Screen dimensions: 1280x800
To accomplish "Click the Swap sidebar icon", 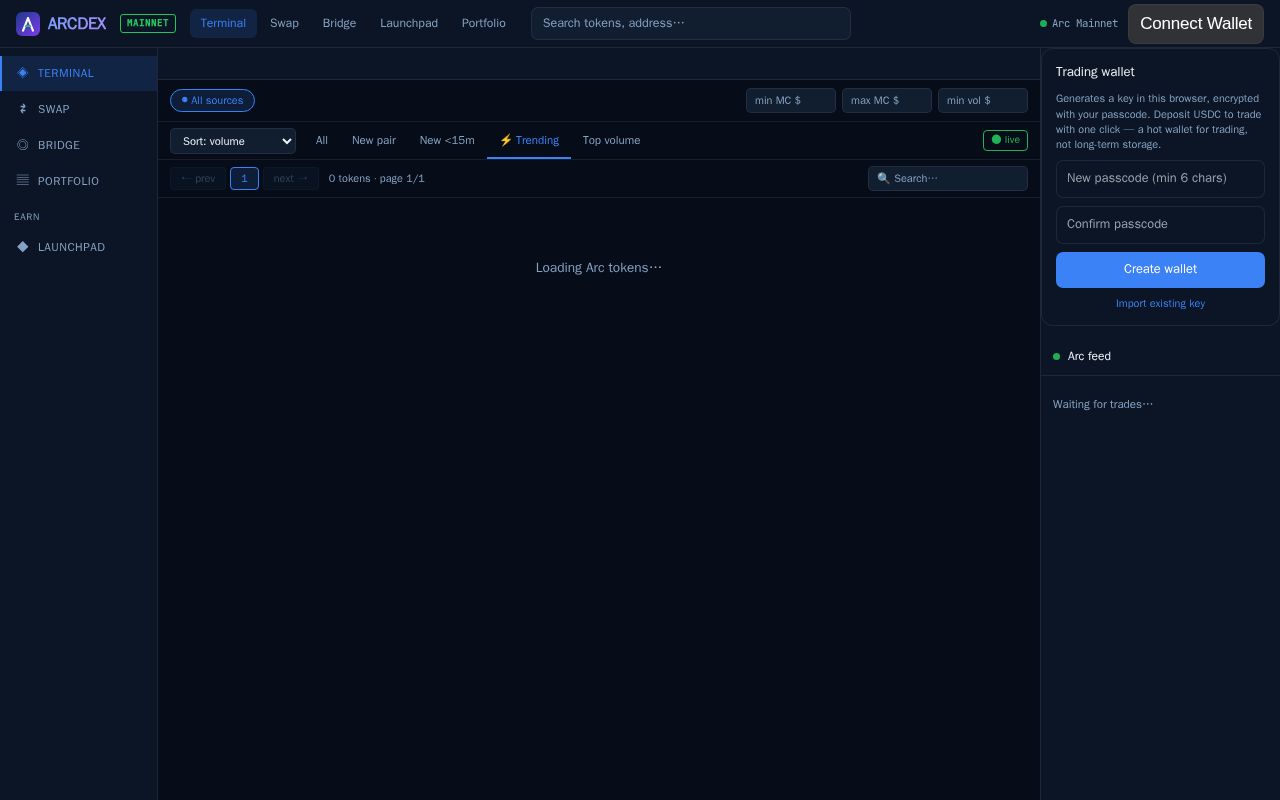I will 23,109.
